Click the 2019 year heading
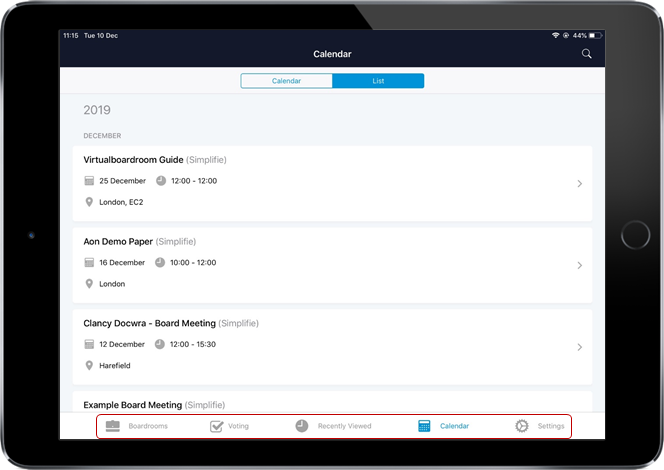This screenshot has height=470, width=664. point(97,110)
